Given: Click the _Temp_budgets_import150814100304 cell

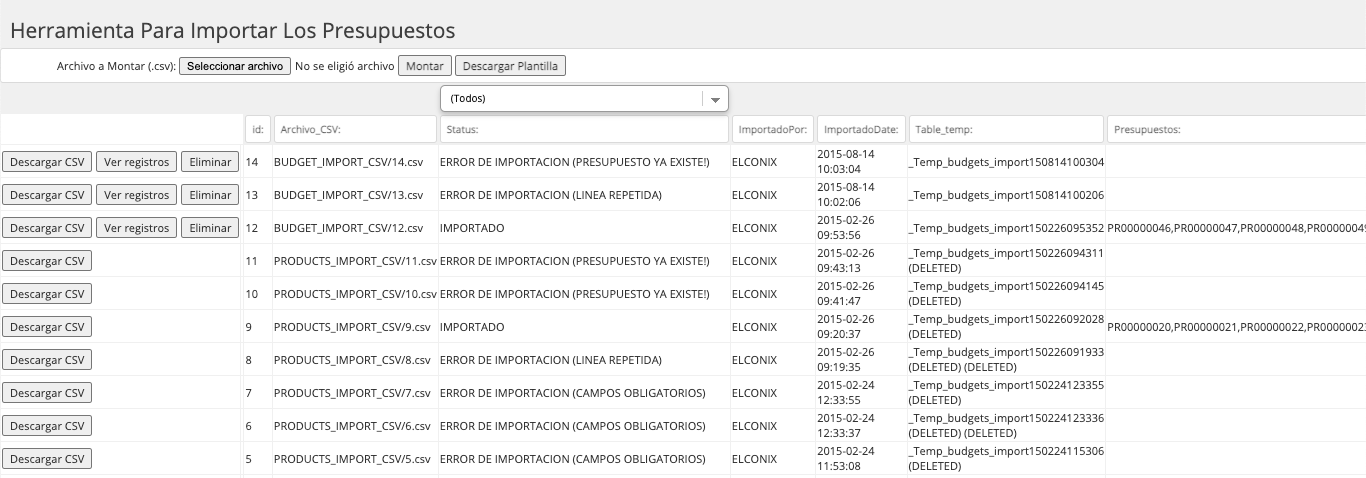Looking at the screenshot, I should (1006, 162).
